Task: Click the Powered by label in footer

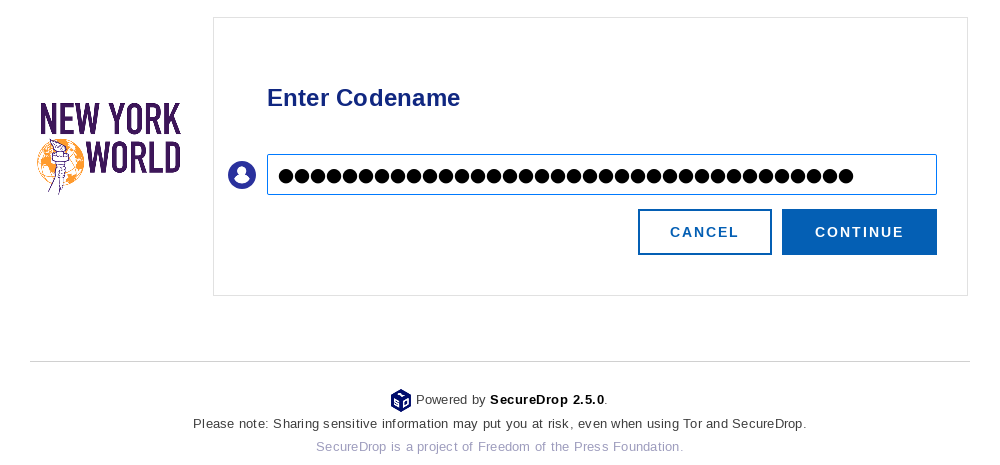Action: pos(451,400)
